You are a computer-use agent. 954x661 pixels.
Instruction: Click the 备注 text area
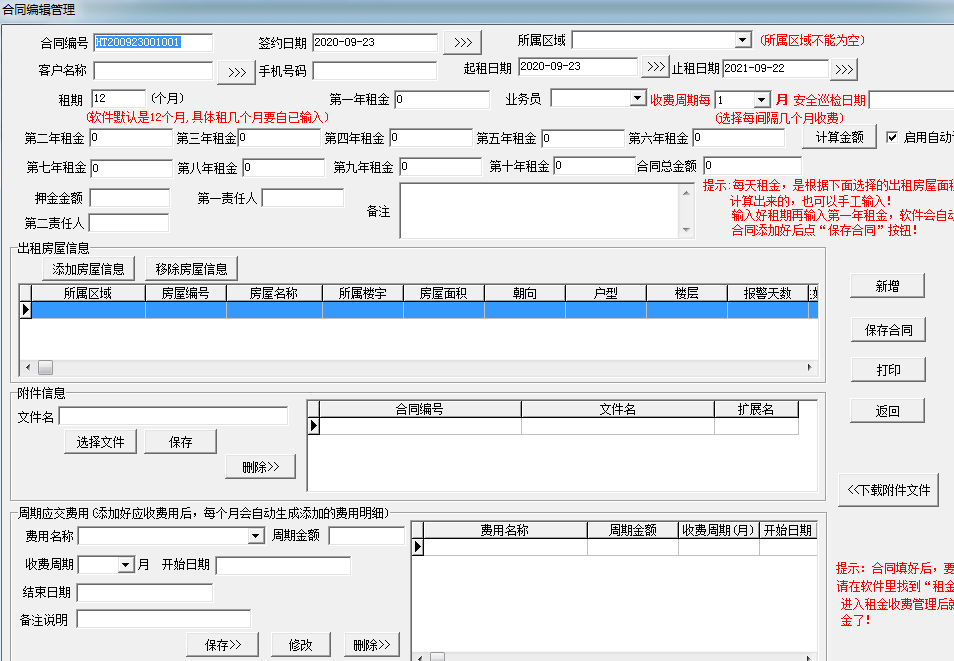[x=540, y=211]
